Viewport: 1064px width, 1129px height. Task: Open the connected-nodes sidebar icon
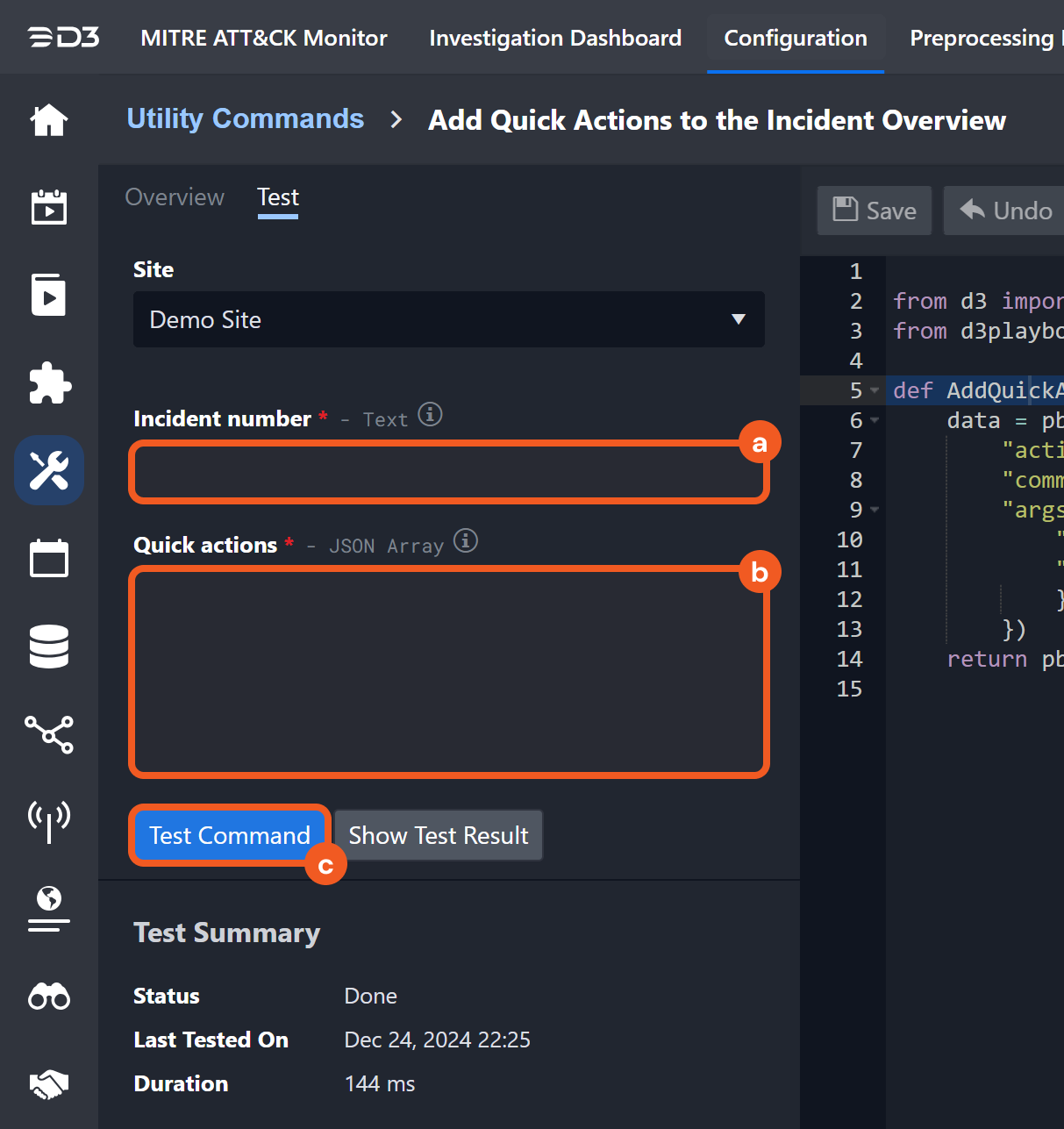coord(49,734)
